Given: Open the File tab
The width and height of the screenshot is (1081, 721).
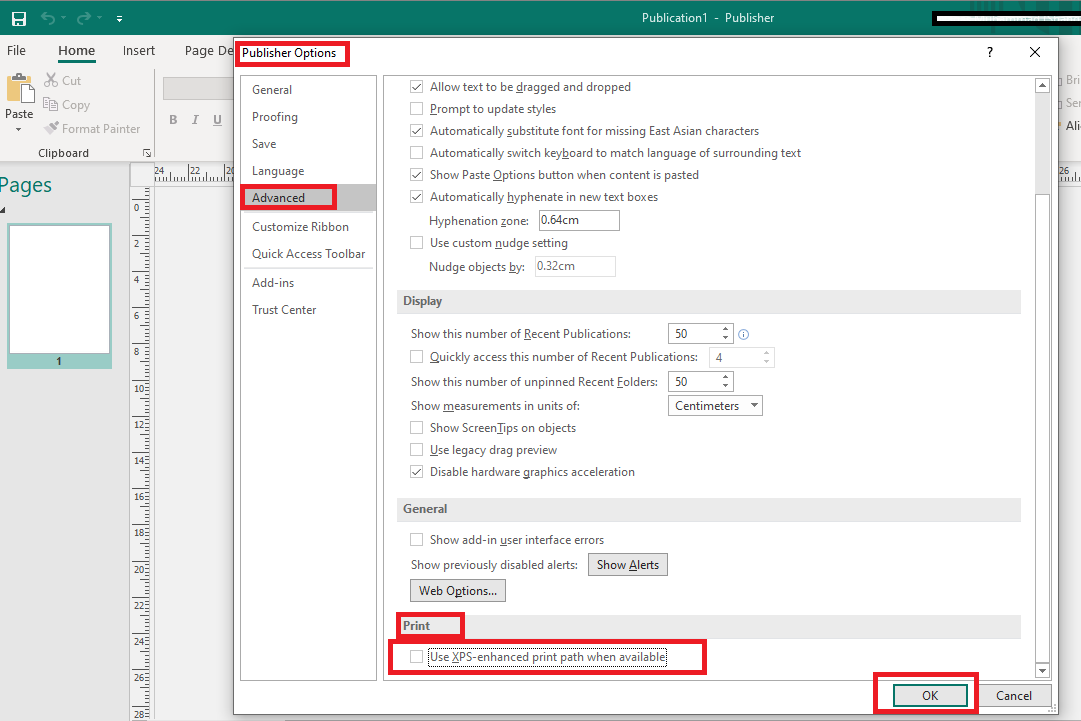Looking at the screenshot, I should point(17,50).
